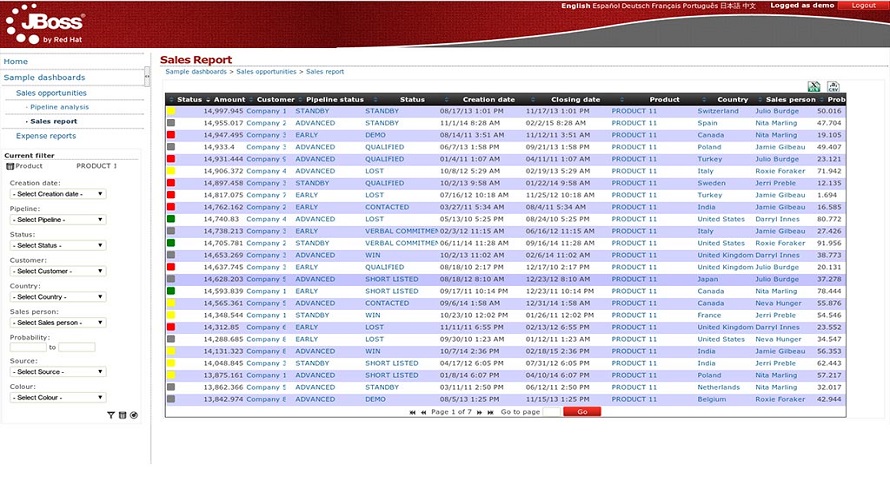Image resolution: width=890 pixels, height=500 pixels.
Task: Click red status square in 14,947.495 row
Action: pyautogui.click(x=171, y=135)
